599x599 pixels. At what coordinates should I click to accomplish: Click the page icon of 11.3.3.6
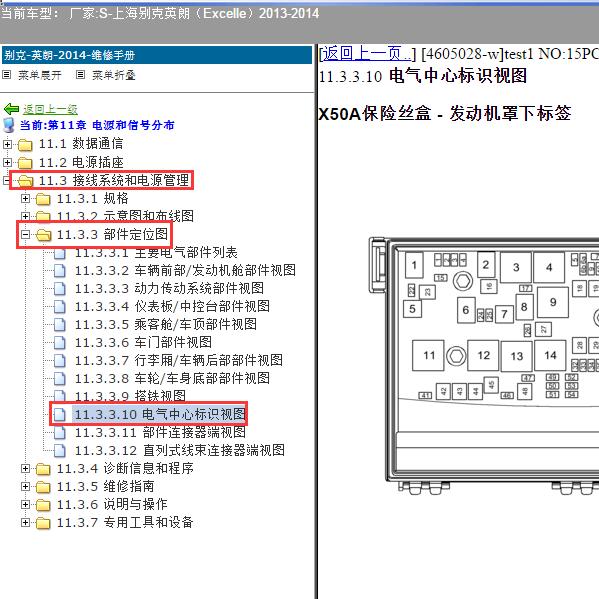point(60,343)
